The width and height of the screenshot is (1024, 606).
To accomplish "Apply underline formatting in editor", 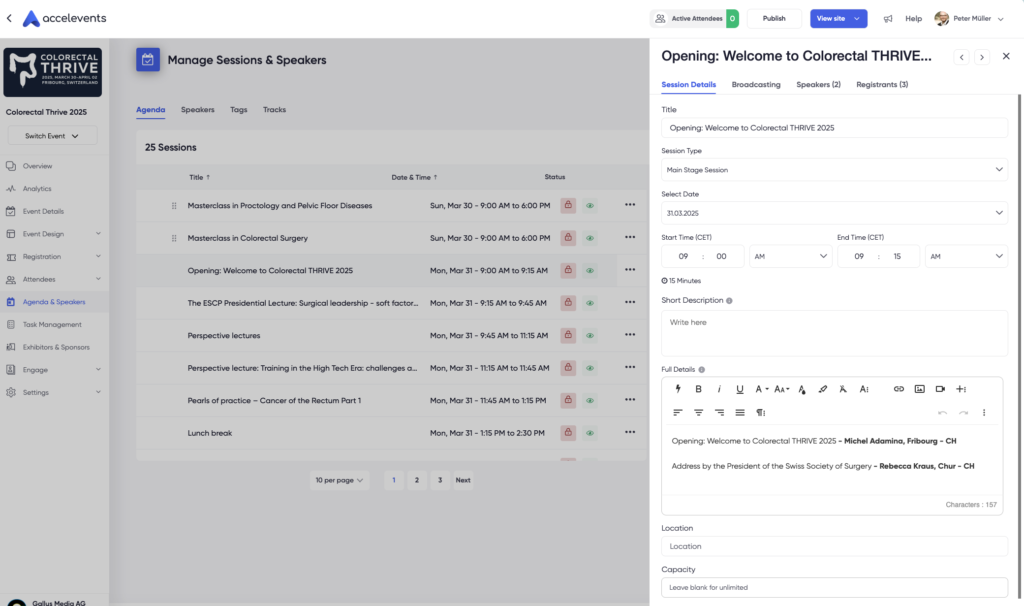I will 740,389.
